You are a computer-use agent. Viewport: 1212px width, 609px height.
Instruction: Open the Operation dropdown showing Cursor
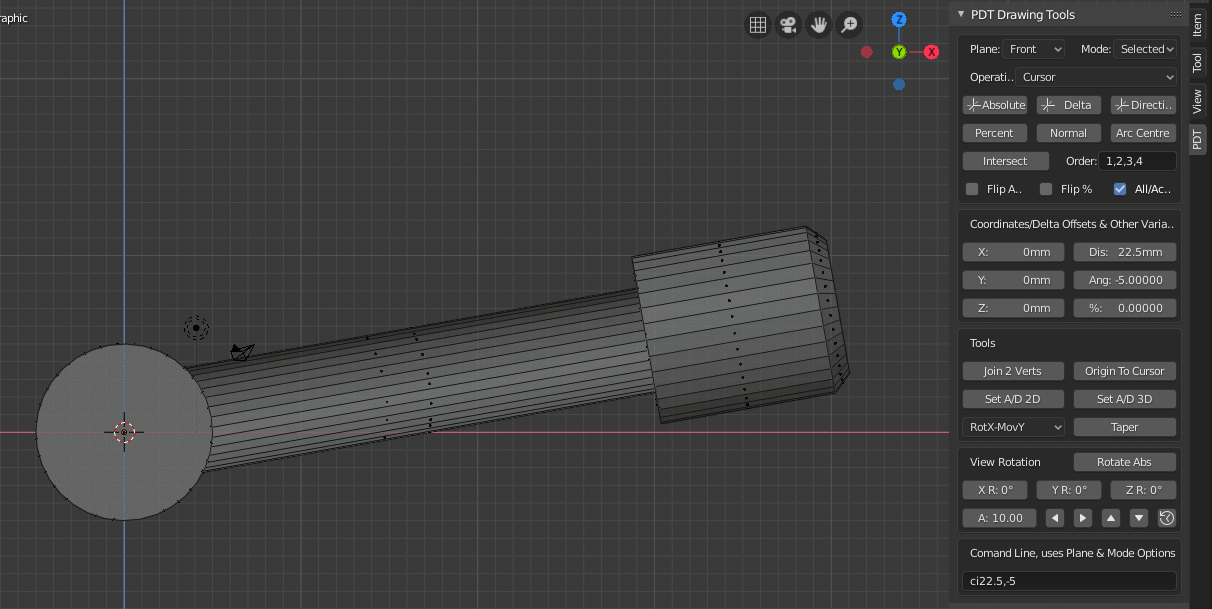1095,77
